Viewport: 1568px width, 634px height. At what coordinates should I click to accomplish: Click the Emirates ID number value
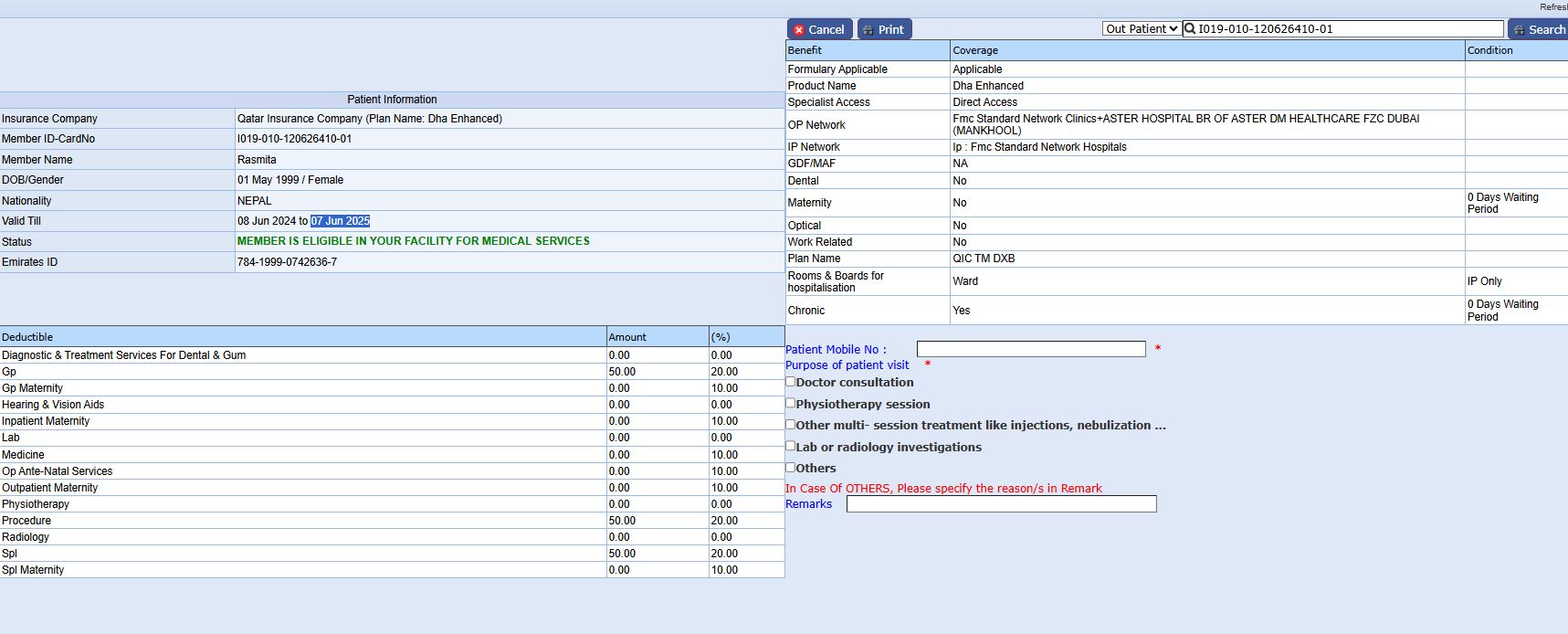click(287, 262)
